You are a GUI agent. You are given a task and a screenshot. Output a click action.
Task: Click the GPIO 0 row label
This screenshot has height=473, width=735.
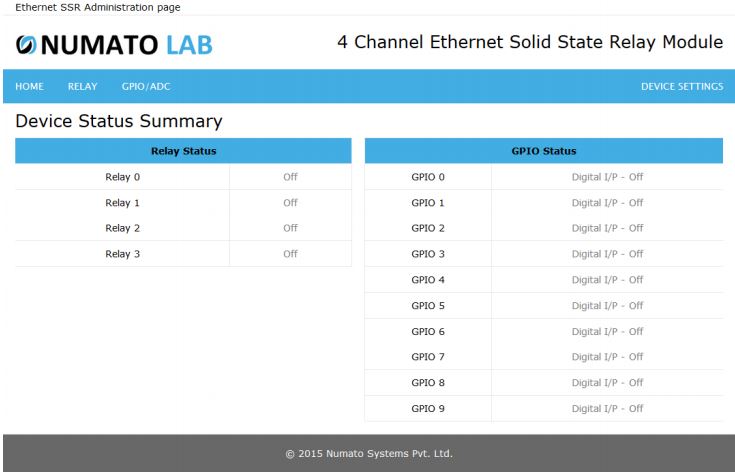[x=428, y=177]
